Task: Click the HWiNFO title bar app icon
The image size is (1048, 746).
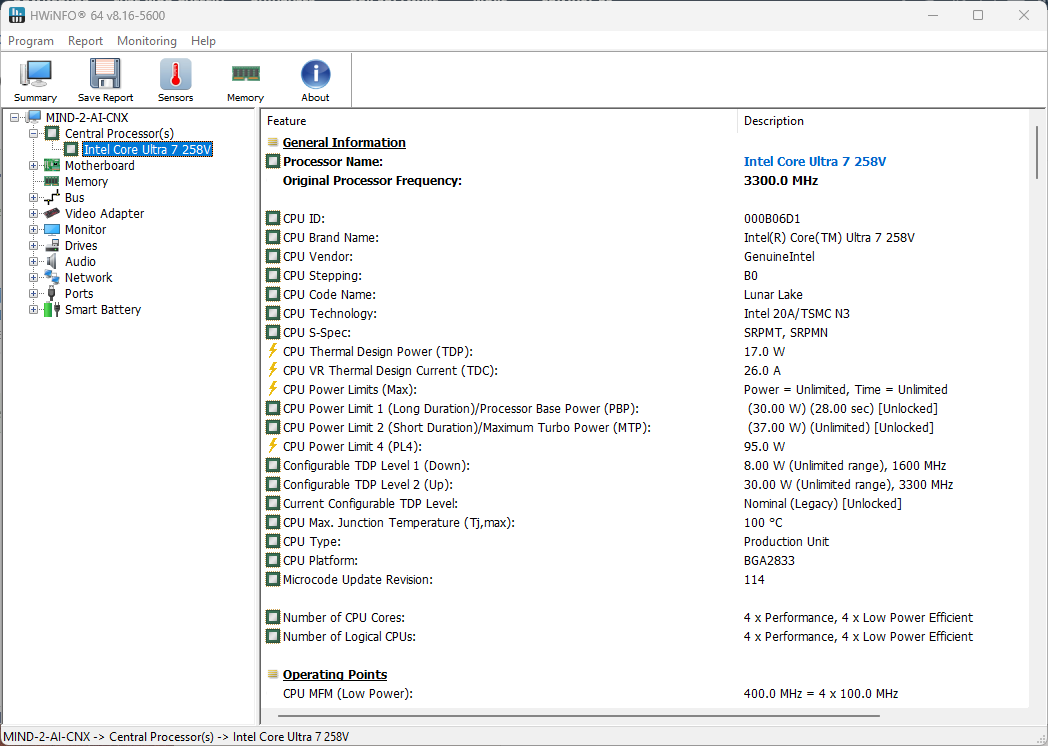Action: [x=15, y=15]
